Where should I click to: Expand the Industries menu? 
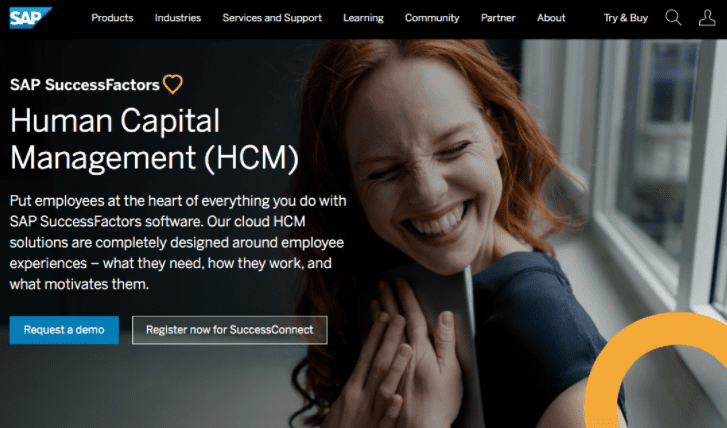click(x=178, y=18)
